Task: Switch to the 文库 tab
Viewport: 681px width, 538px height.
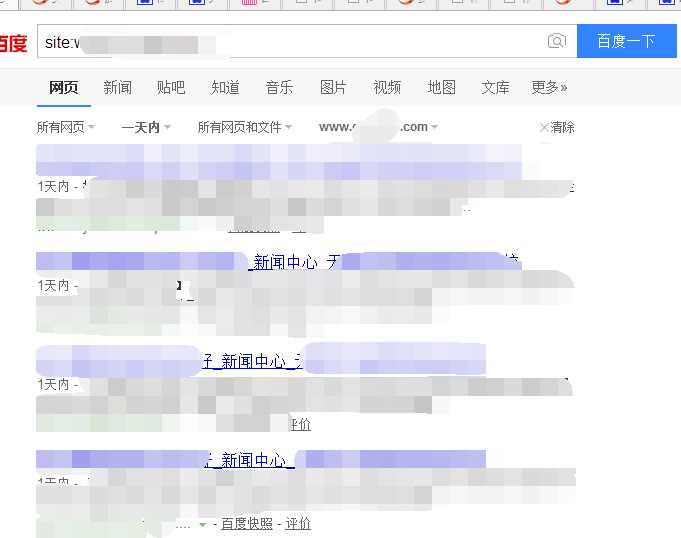Action: point(496,88)
